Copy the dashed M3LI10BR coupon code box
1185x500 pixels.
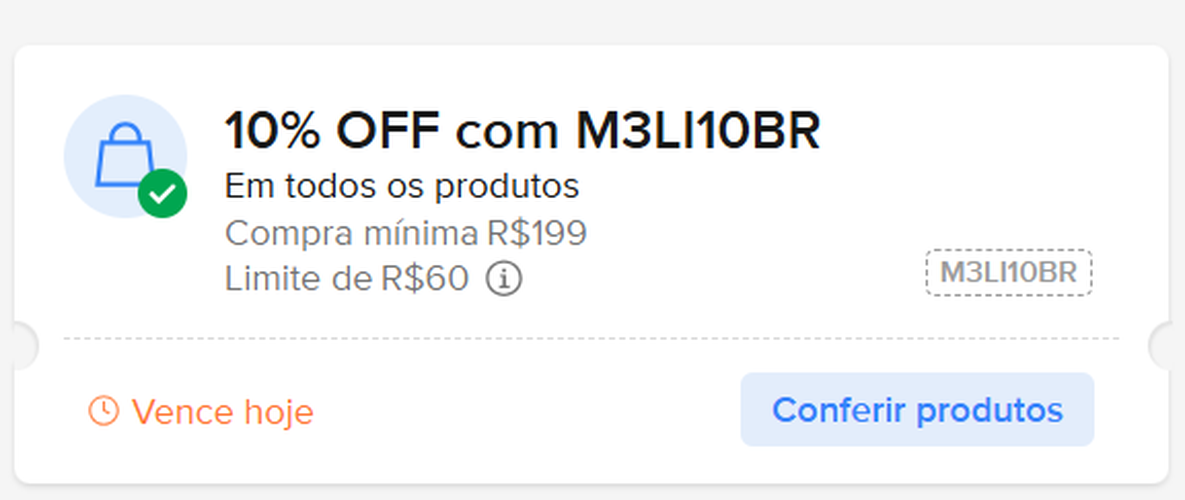pyautogui.click(x=1008, y=273)
